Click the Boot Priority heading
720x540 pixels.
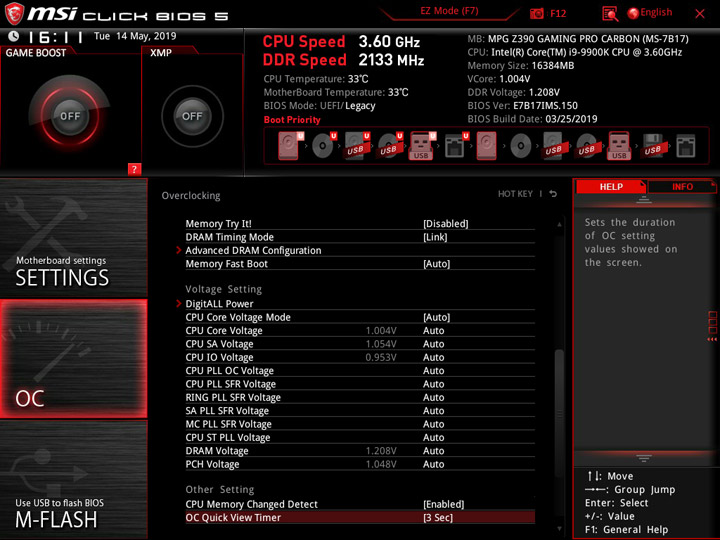(x=292, y=119)
